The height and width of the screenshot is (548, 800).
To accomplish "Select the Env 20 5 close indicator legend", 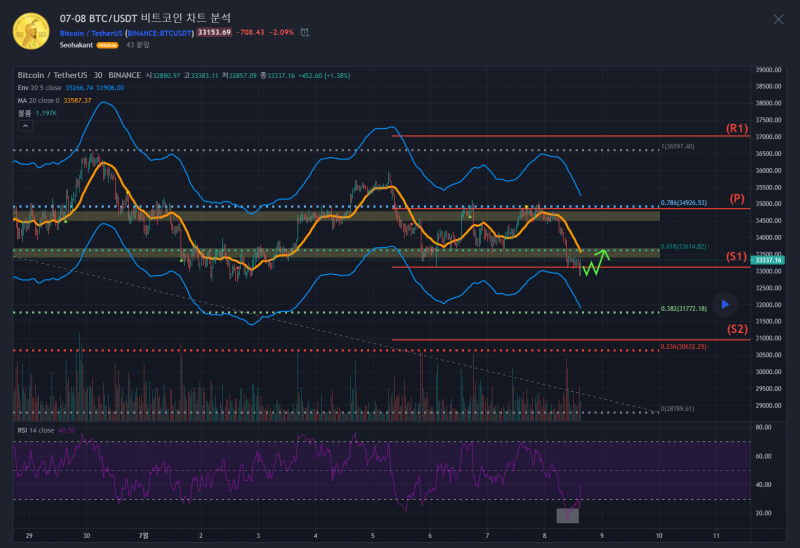I will [x=40, y=87].
